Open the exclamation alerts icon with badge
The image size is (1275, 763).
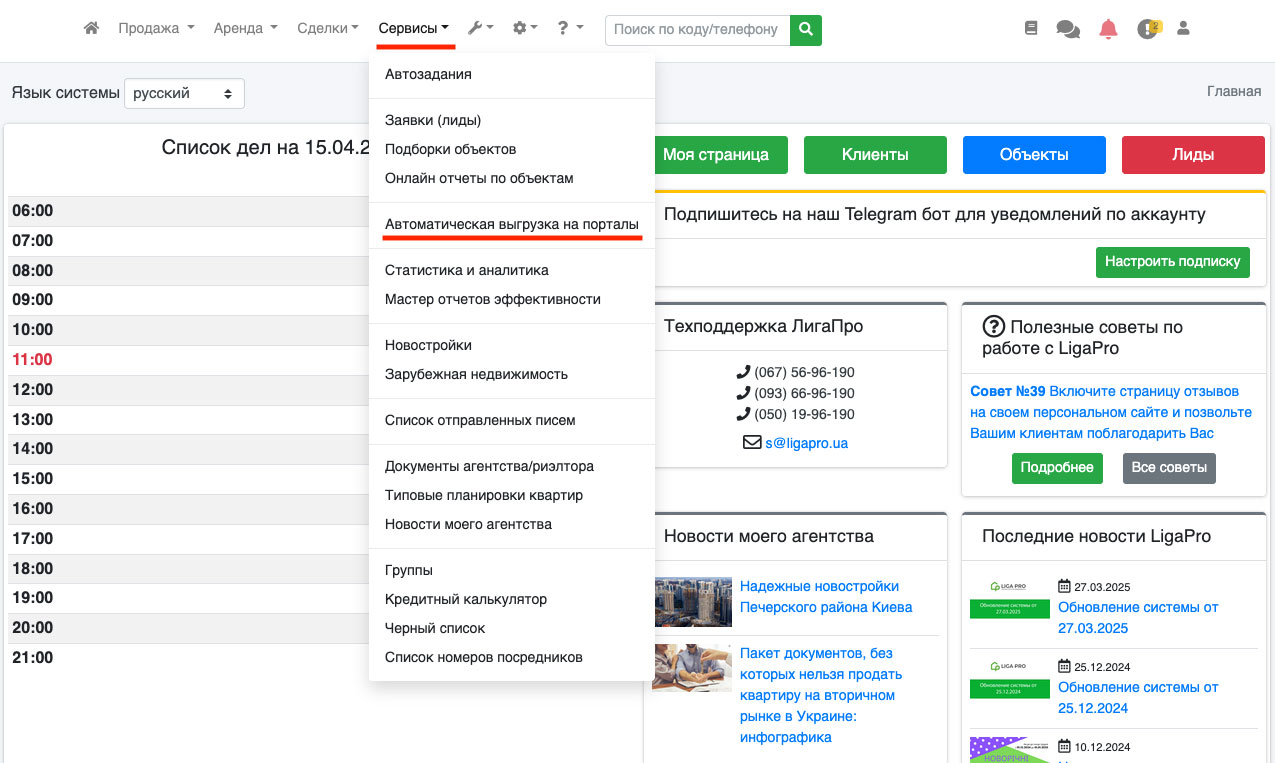point(1148,30)
